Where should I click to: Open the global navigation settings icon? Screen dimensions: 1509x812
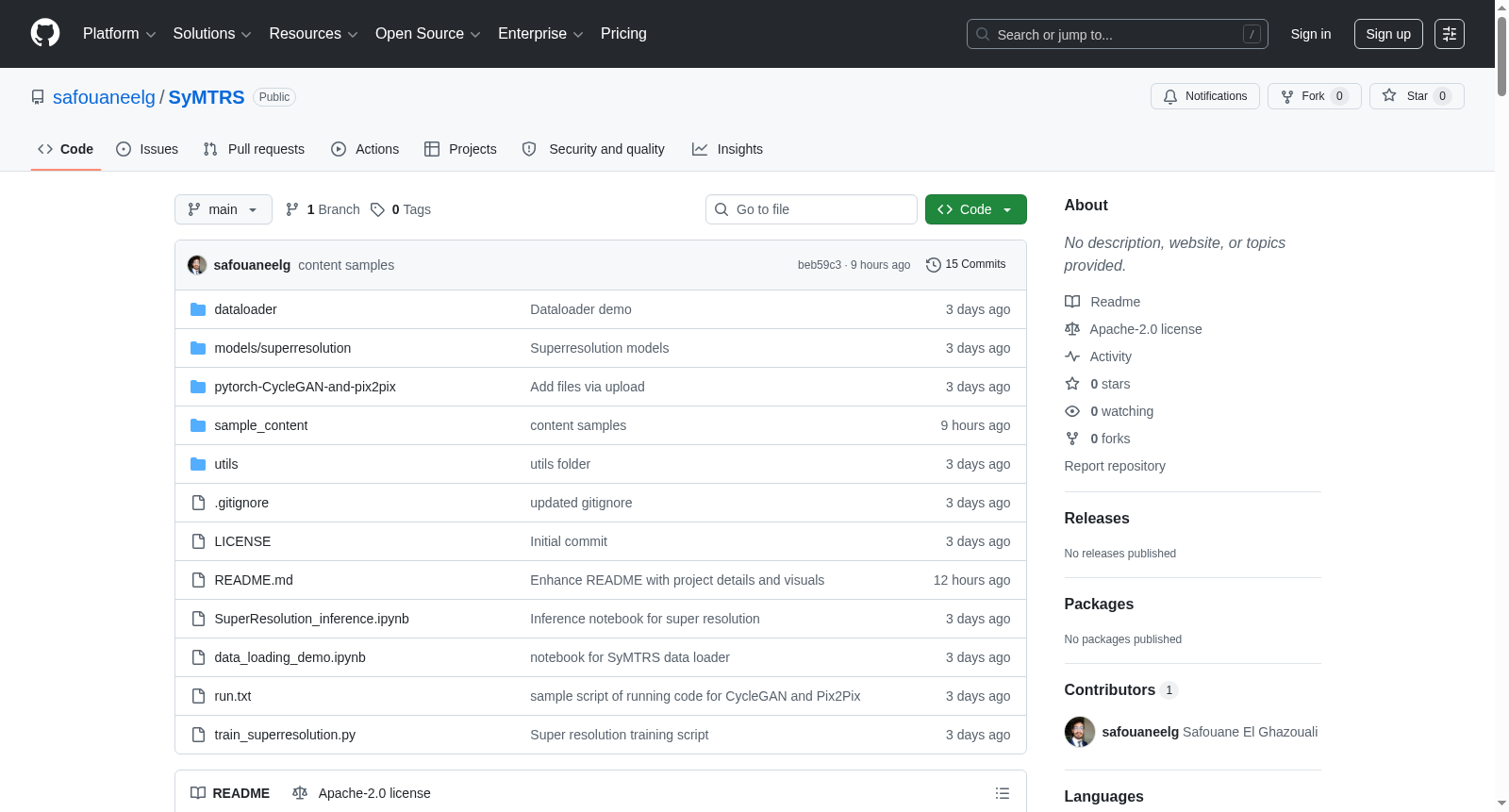coord(1450,34)
